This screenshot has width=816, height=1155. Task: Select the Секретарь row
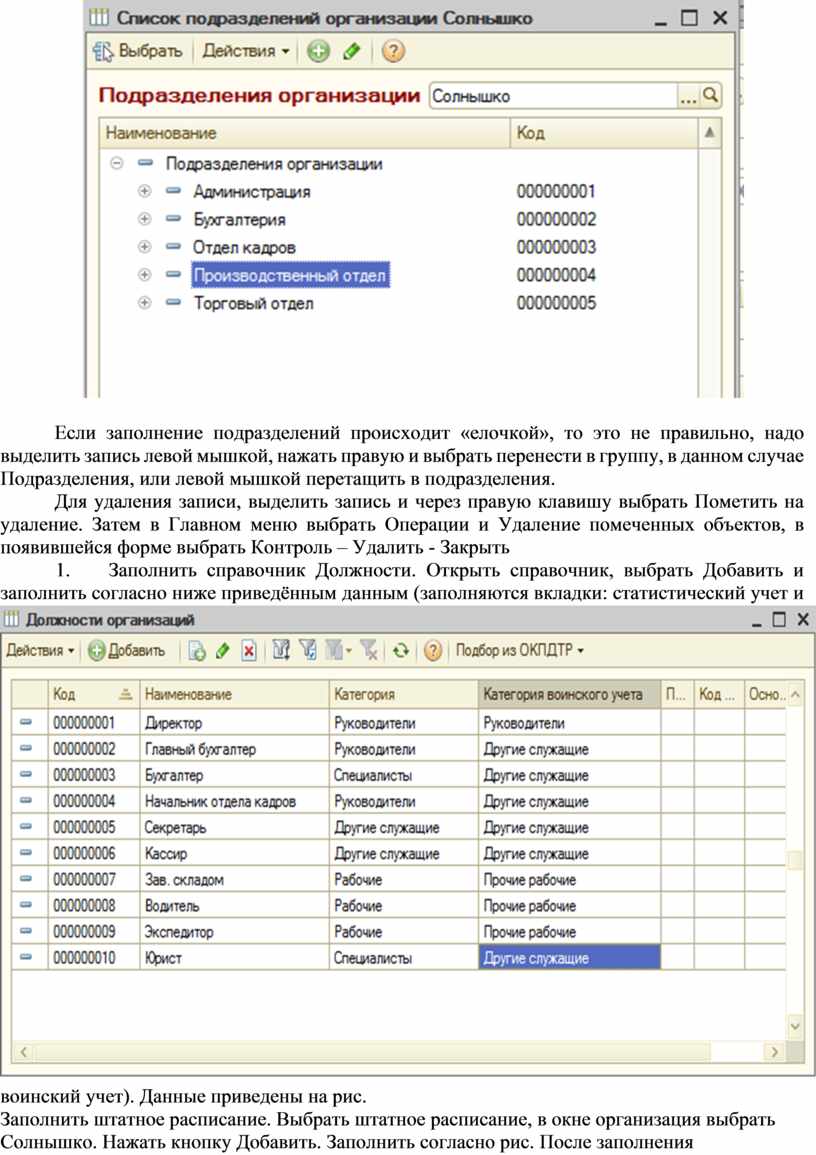click(x=398, y=827)
